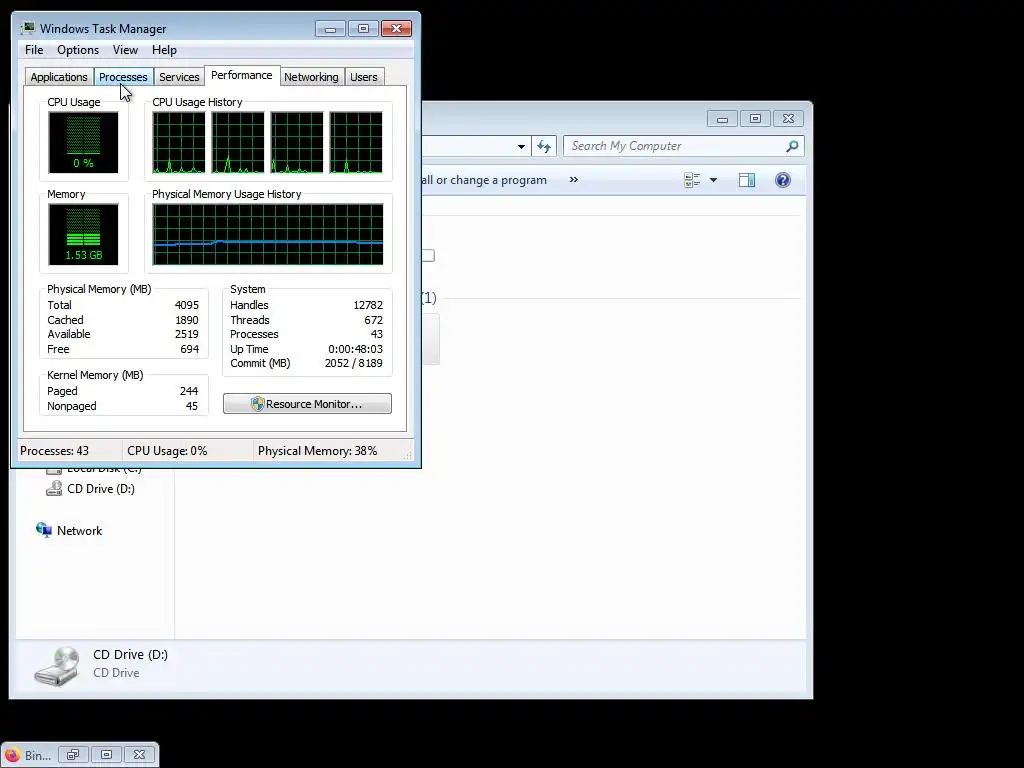This screenshot has width=1024, height=768.
Task: Click the Threads value 672
Action: pos(374,320)
